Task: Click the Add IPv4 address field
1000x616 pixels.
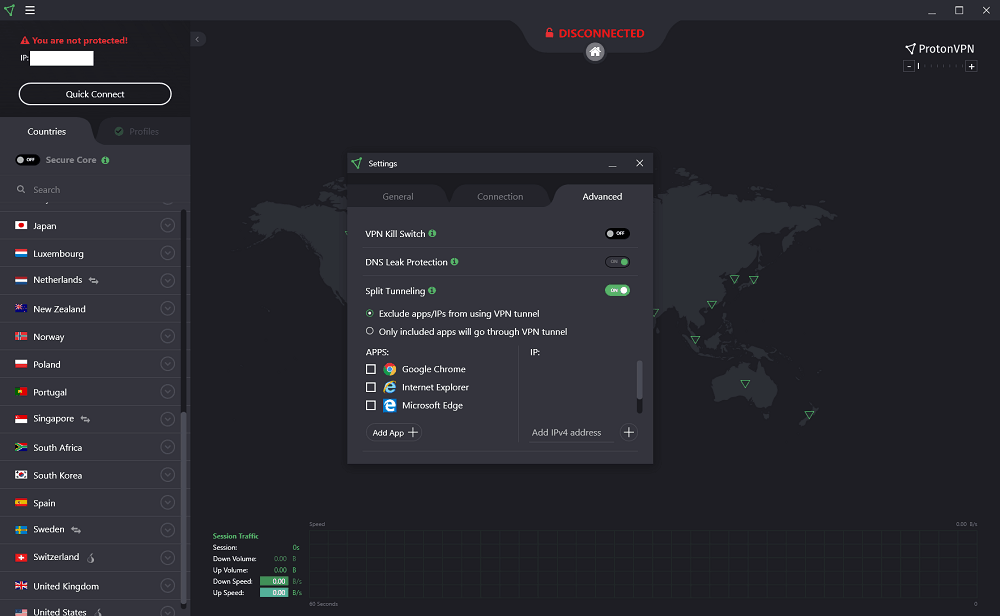Action: pyautogui.click(x=571, y=432)
